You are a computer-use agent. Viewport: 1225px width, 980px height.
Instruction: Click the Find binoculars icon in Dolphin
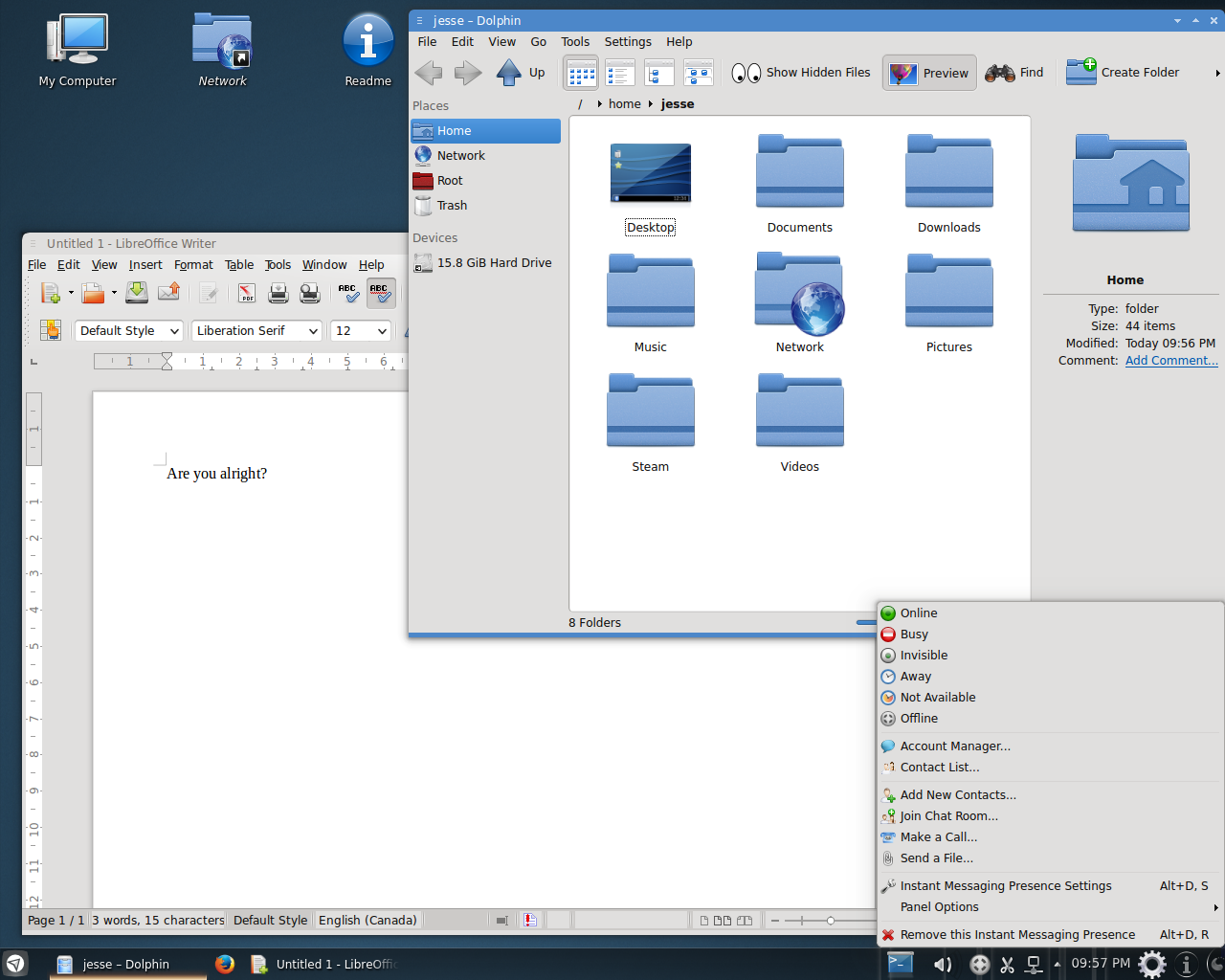1000,73
